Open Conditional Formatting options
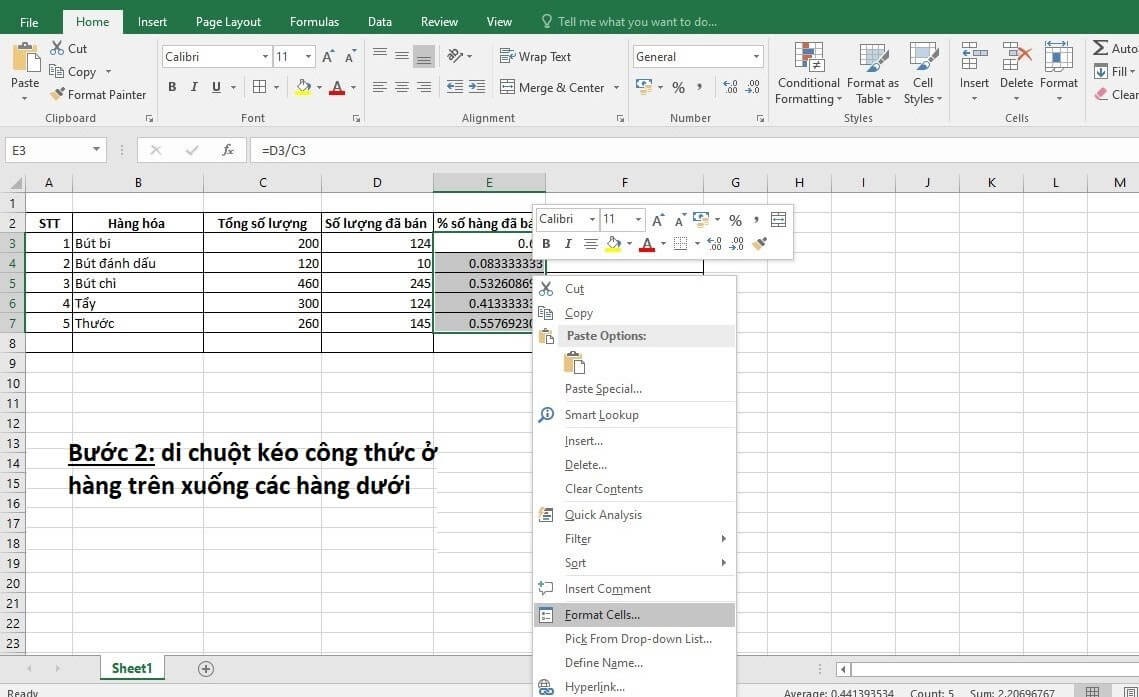Viewport: 1139px width, 697px height. pyautogui.click(x=807, y=72)
